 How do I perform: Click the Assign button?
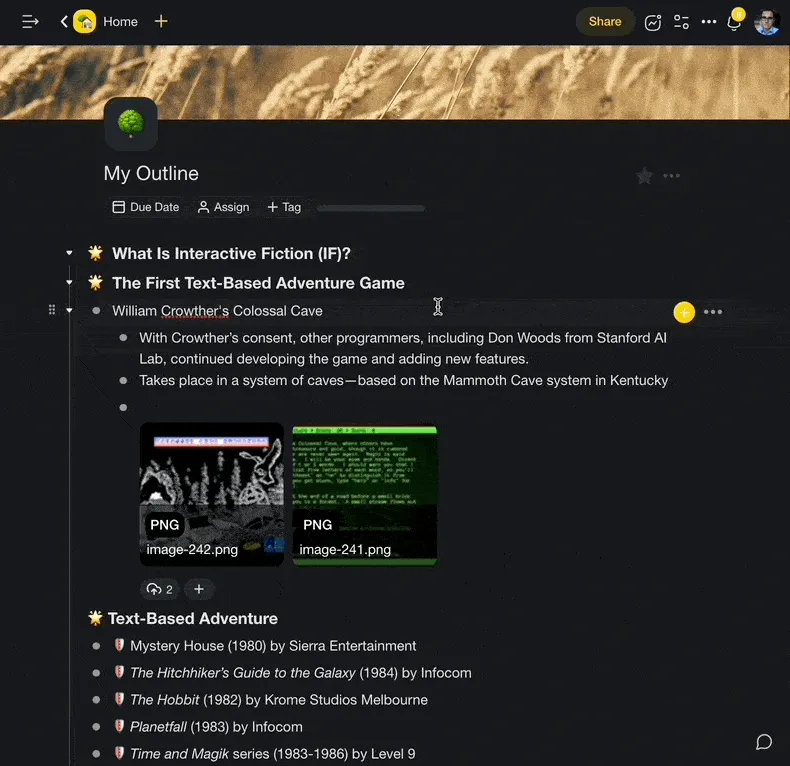tap(224, 207)
